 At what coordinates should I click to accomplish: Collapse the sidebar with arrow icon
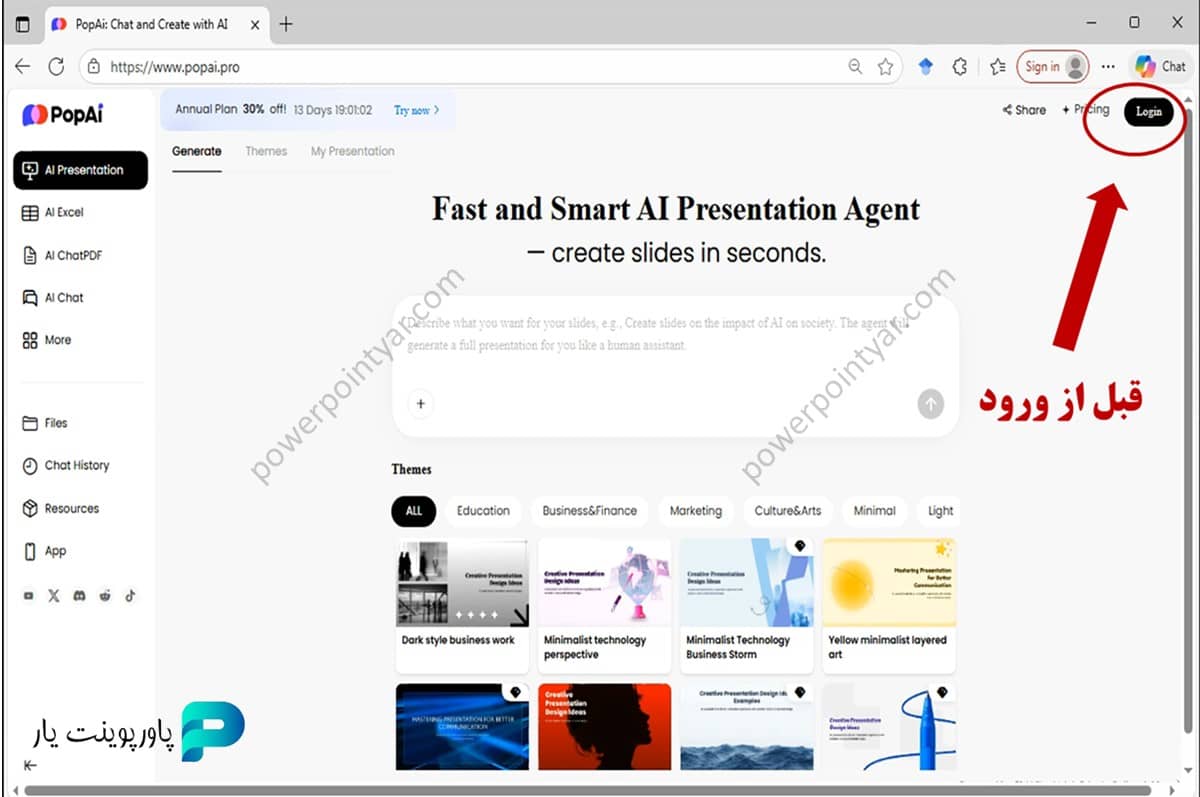tap(30, 765)
